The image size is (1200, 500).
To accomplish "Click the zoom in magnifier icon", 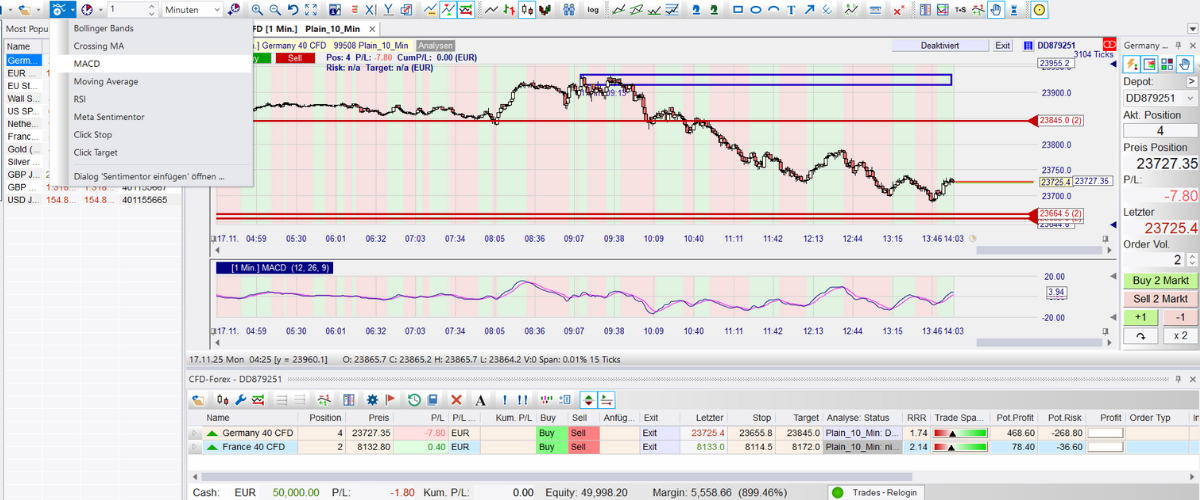I will click(x=257, y=10).
